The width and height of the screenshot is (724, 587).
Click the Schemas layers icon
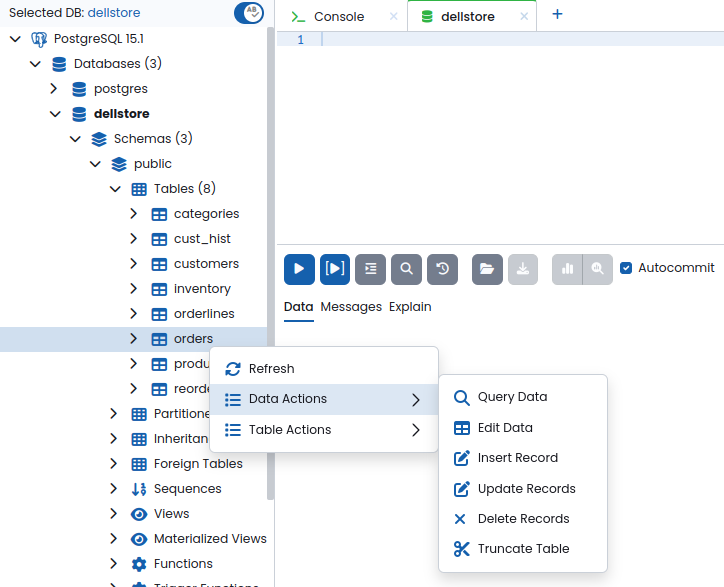(99, 139)
